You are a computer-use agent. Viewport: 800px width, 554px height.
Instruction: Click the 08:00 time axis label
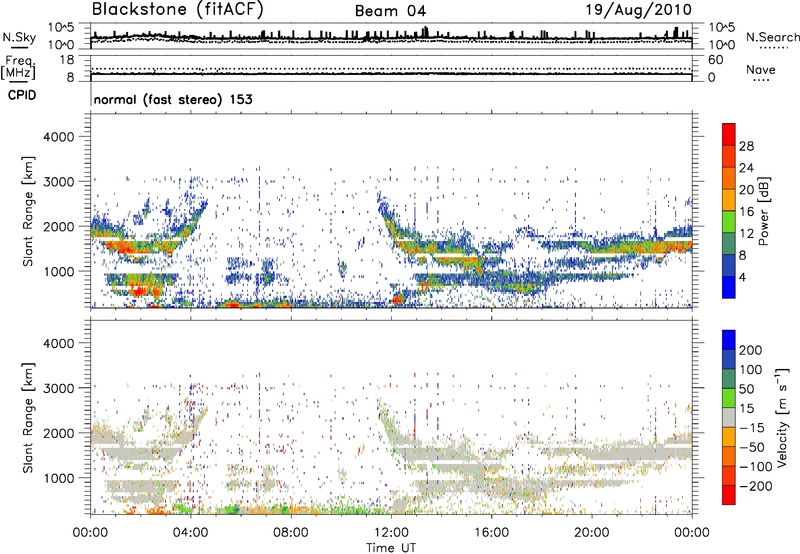pos(291,533)
